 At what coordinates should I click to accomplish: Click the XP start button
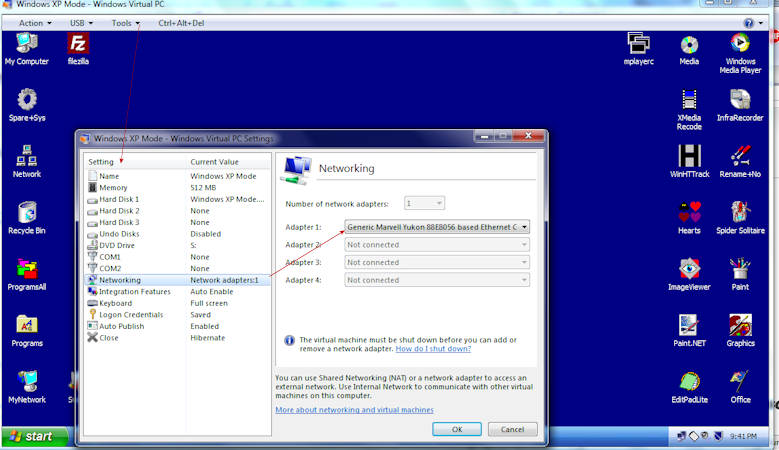(x=34, y=436)
